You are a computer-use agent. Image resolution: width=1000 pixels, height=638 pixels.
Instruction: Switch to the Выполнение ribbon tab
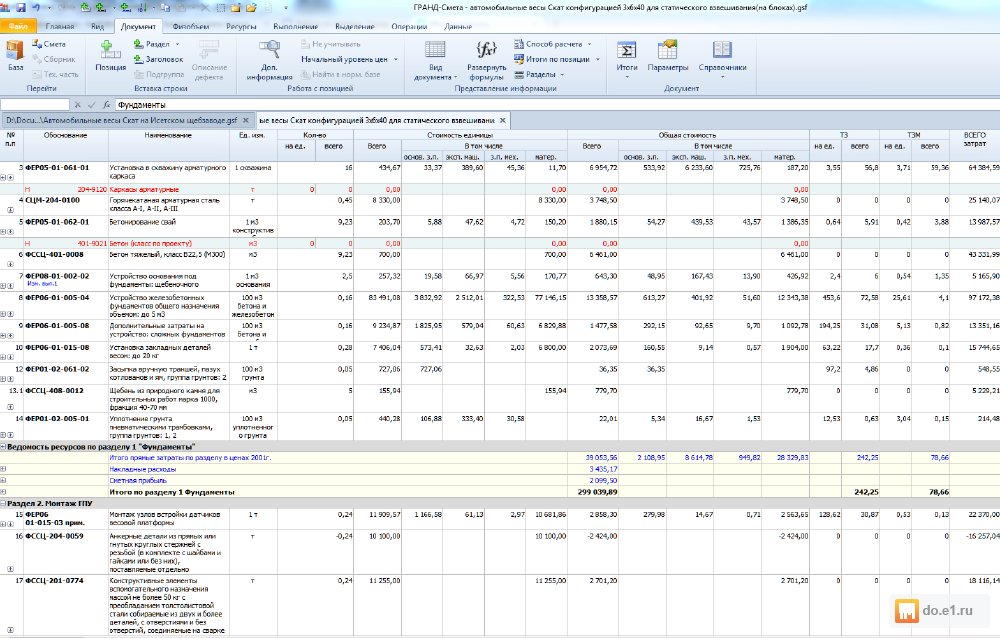[x=295, y=26]
